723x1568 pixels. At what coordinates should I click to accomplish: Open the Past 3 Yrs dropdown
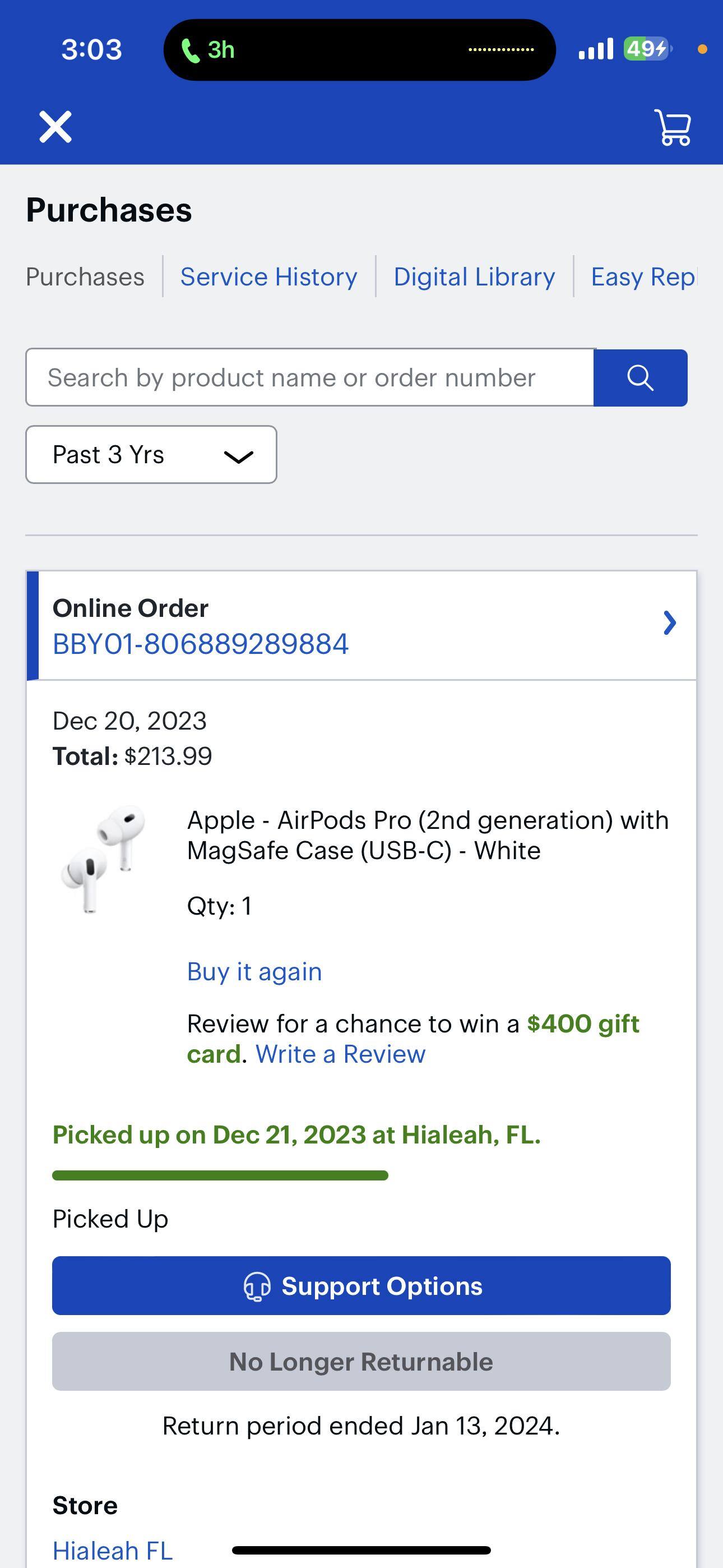point(151,455)
